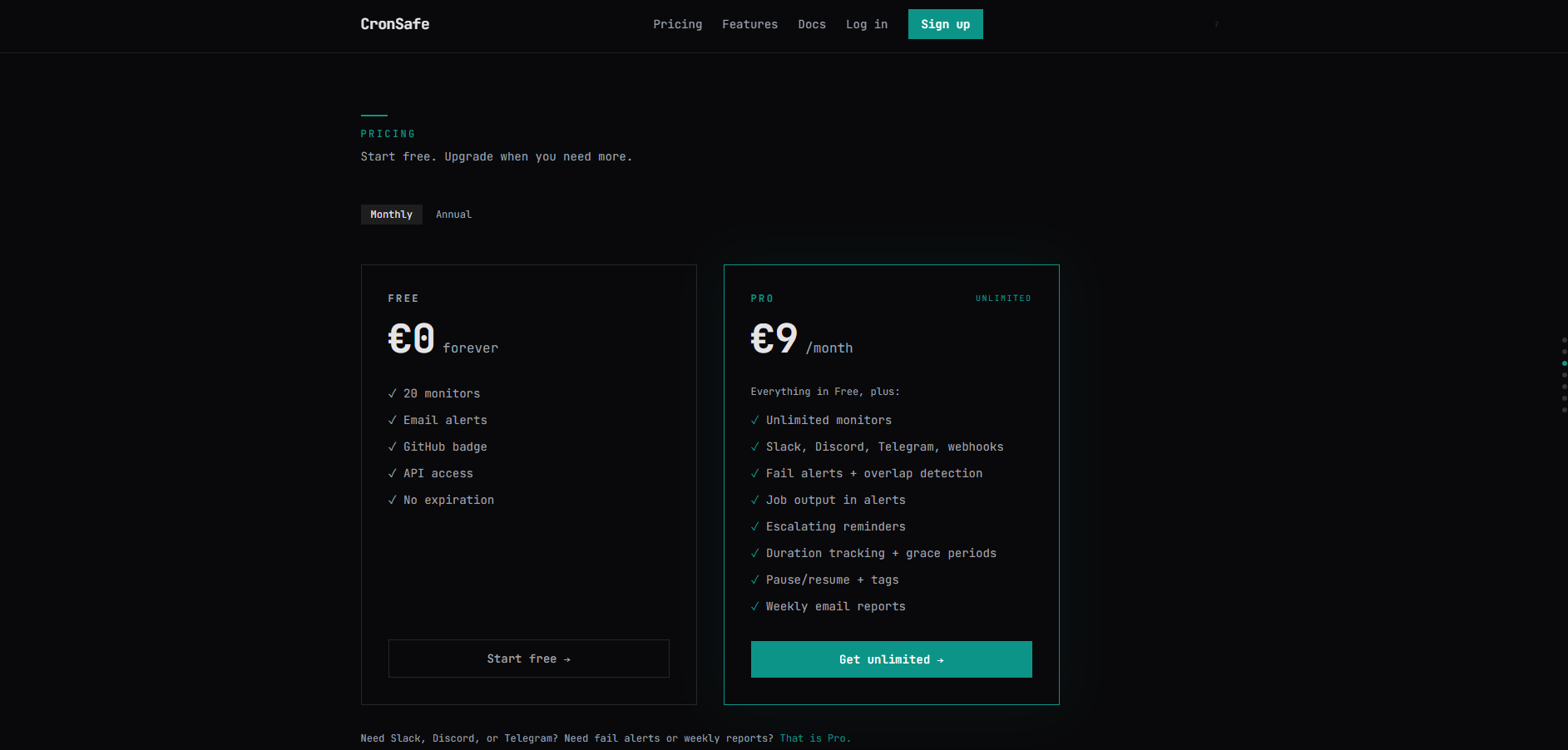Click the second section navigation dot
This screenshot has width=1568, height=750.
(x=1565, y=352)
